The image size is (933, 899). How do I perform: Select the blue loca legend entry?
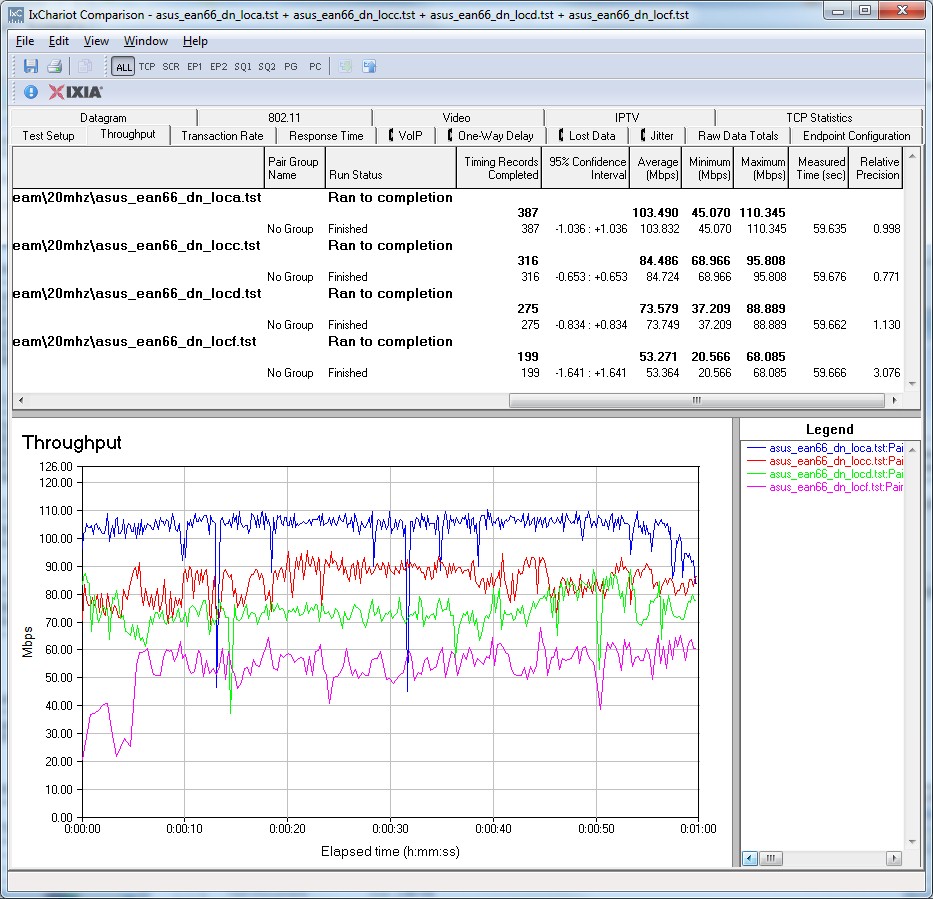pyautogui.click(x=825, y=448)
